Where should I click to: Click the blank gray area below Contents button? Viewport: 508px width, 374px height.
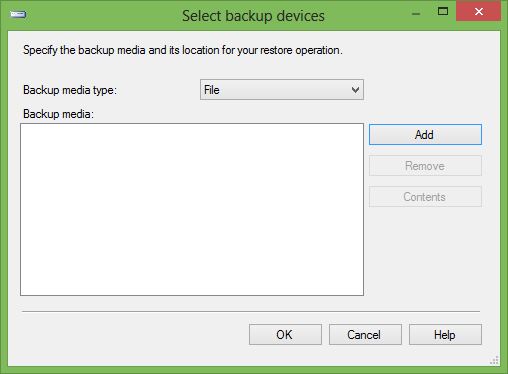coord(425,252)
